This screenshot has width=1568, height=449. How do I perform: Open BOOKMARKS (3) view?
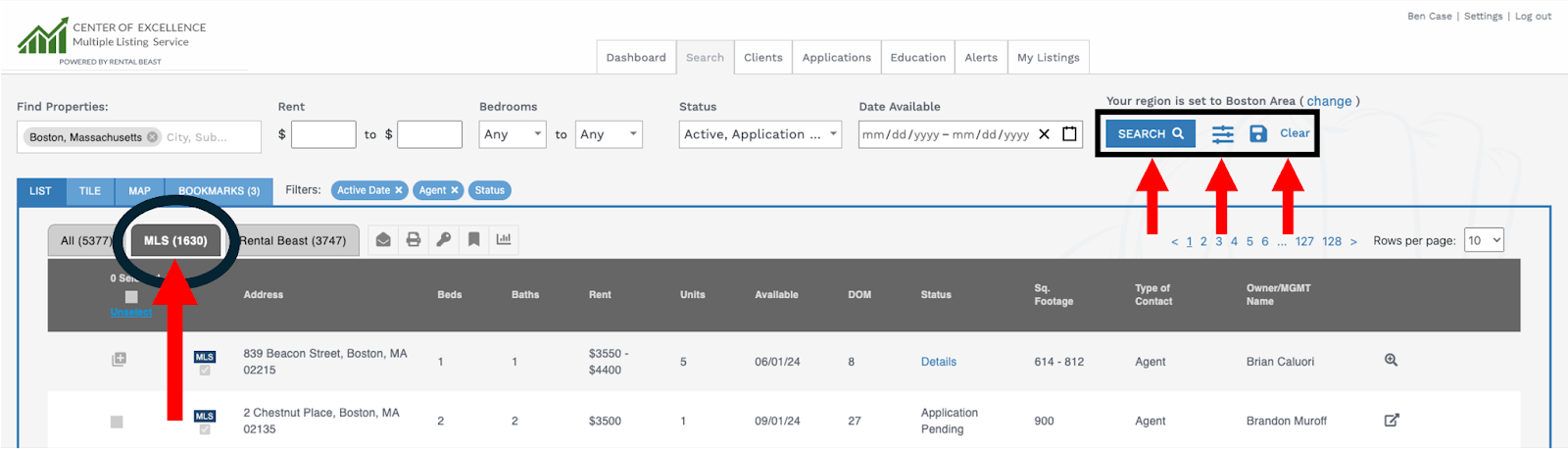coord(219,191)
